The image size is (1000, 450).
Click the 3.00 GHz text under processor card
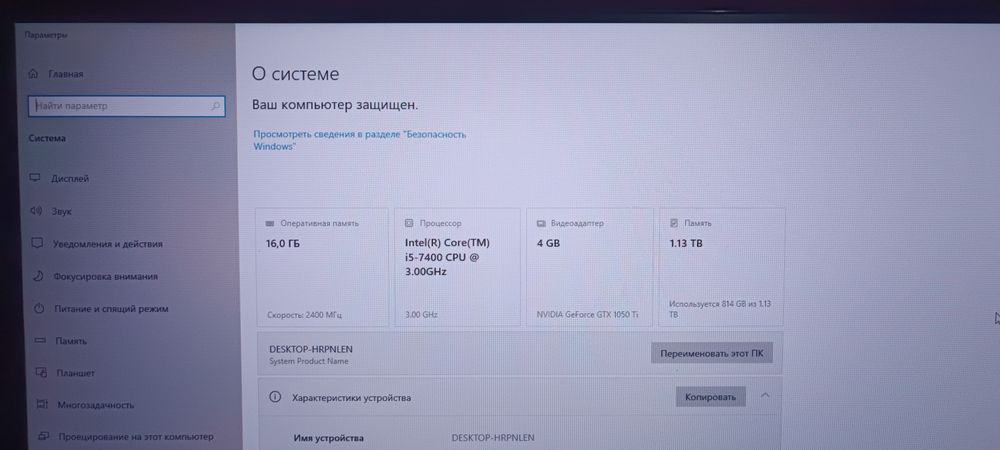point(421,315)
